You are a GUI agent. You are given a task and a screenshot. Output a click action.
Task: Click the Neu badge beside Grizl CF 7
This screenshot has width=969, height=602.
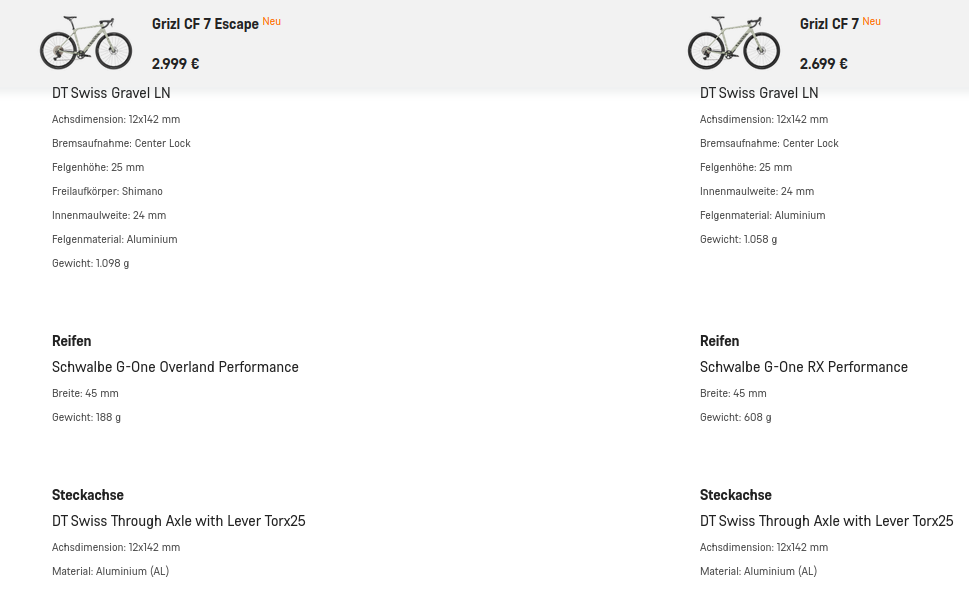(871, 22)
